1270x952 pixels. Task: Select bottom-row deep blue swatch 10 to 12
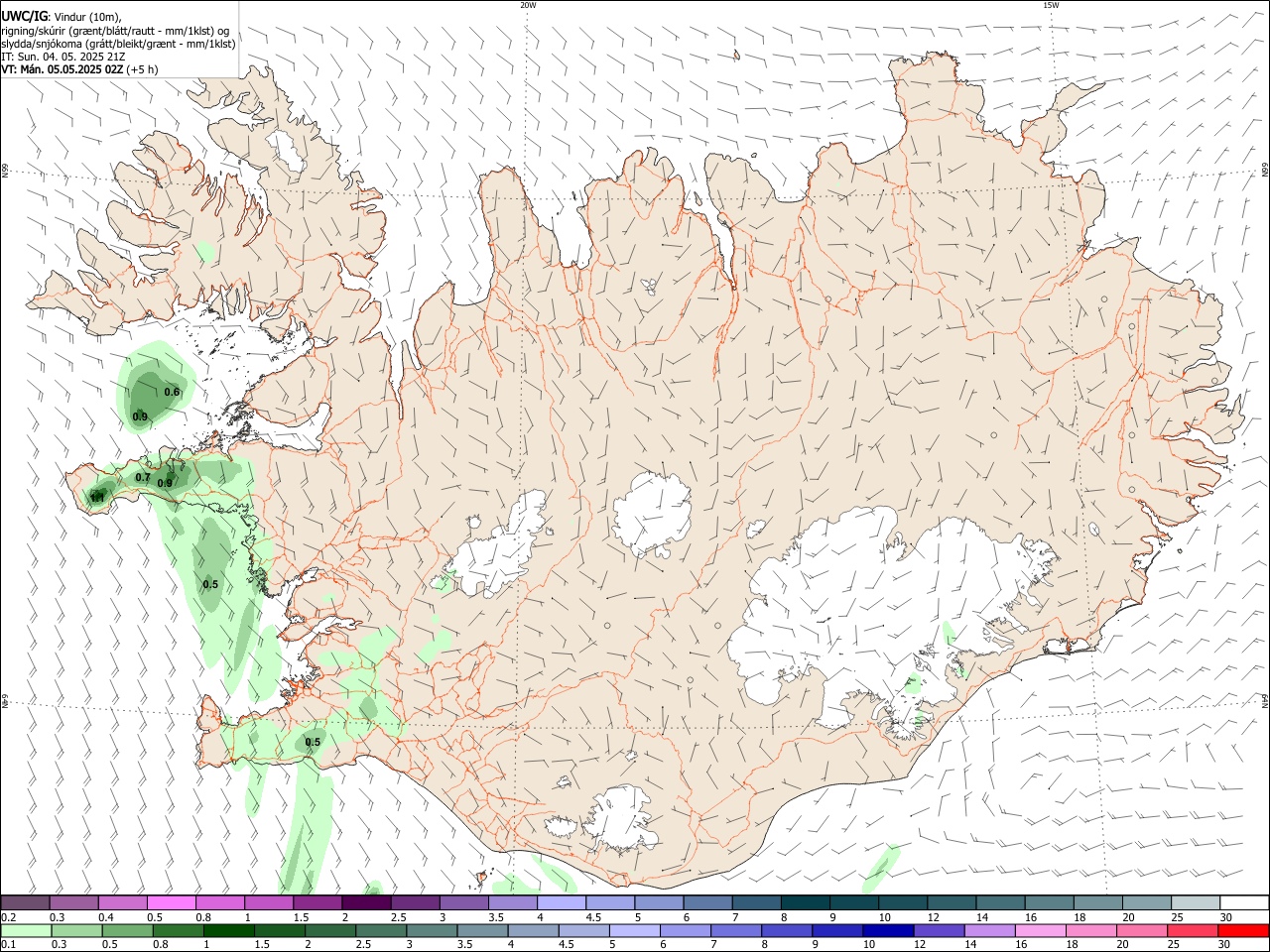coord(888,930)
